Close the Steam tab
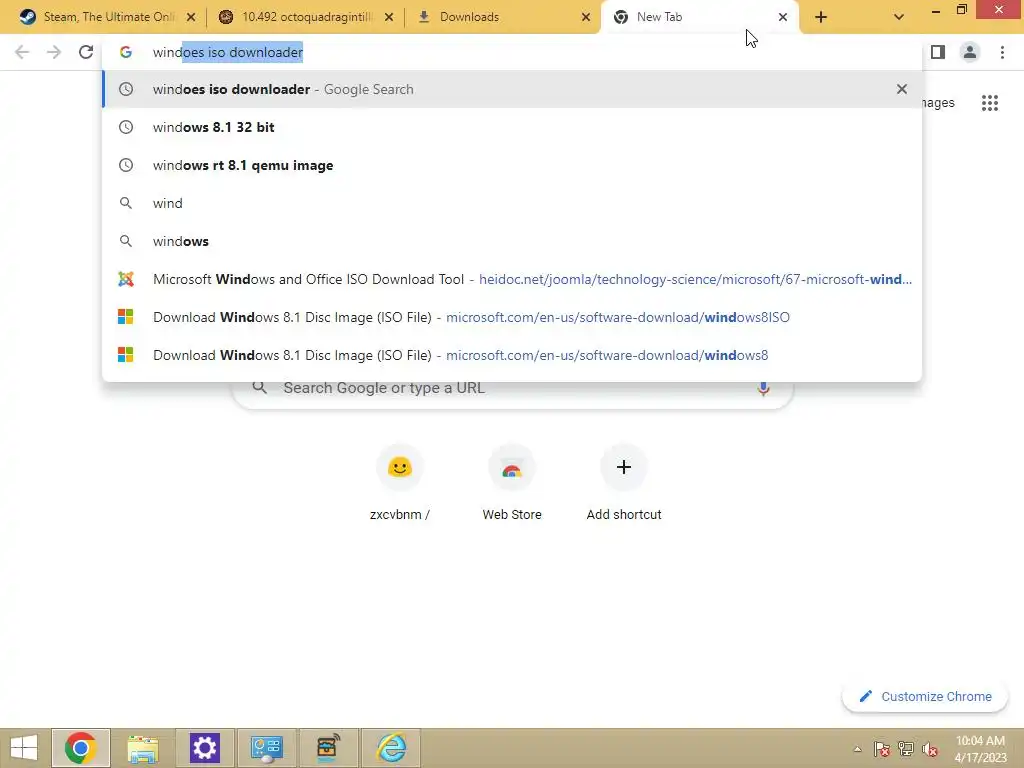1024x768 pixels. [x=191, y=17]
